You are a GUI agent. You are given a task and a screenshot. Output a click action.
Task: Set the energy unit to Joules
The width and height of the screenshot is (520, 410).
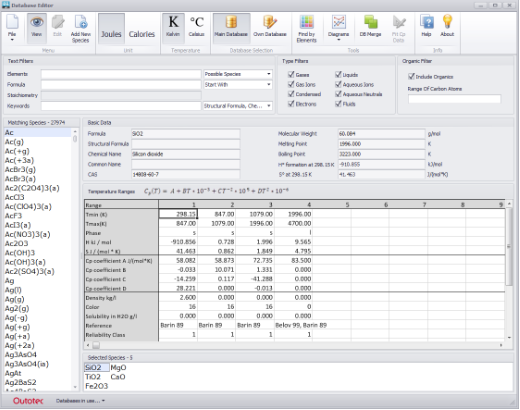[111, 29]
